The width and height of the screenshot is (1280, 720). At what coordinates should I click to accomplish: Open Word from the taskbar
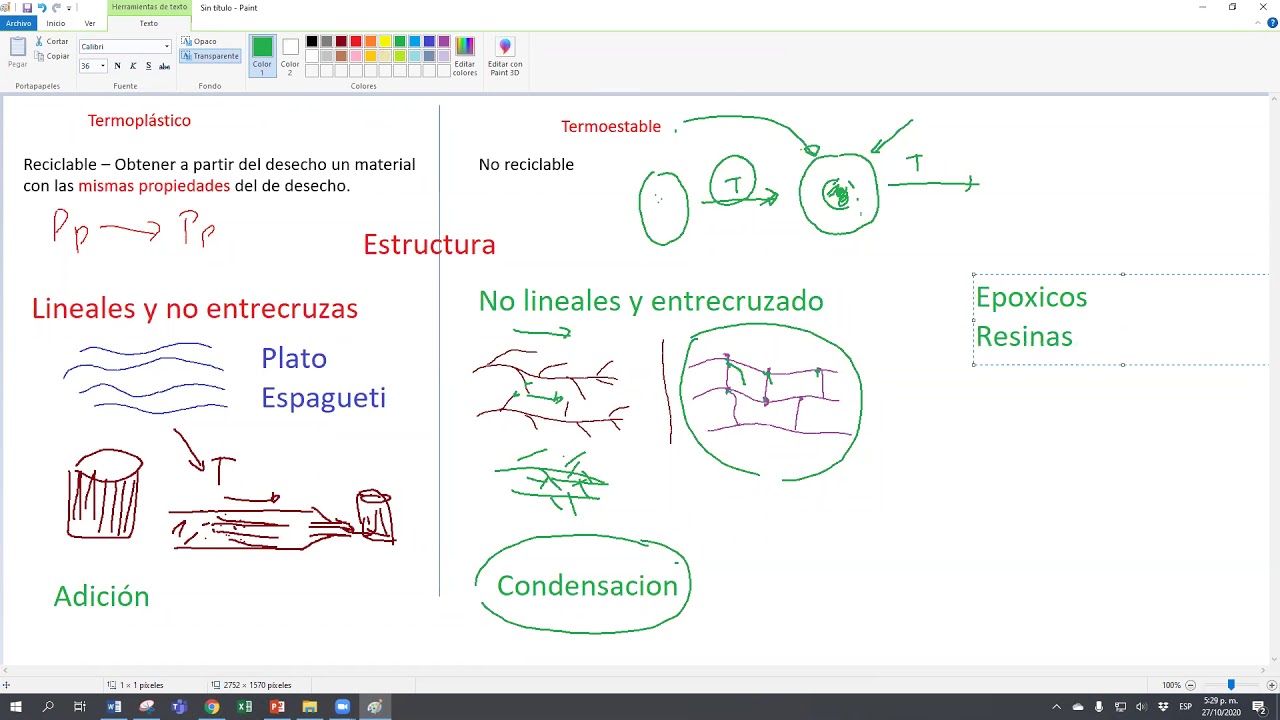coord(114,707)
